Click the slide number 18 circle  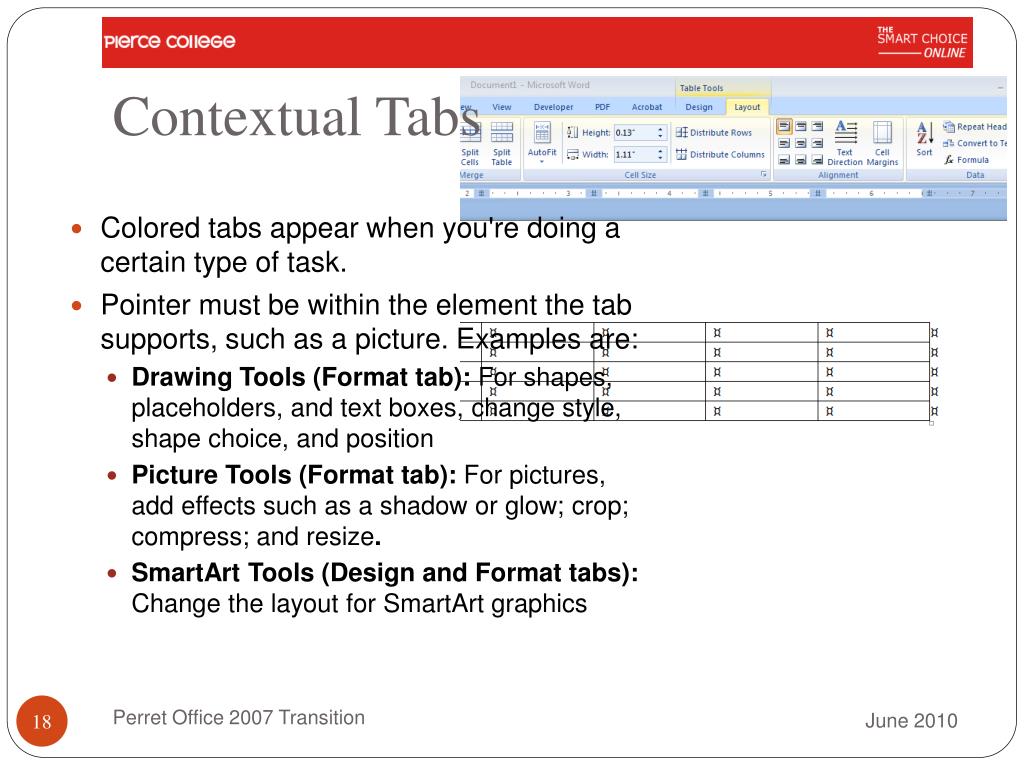point(42,721)
